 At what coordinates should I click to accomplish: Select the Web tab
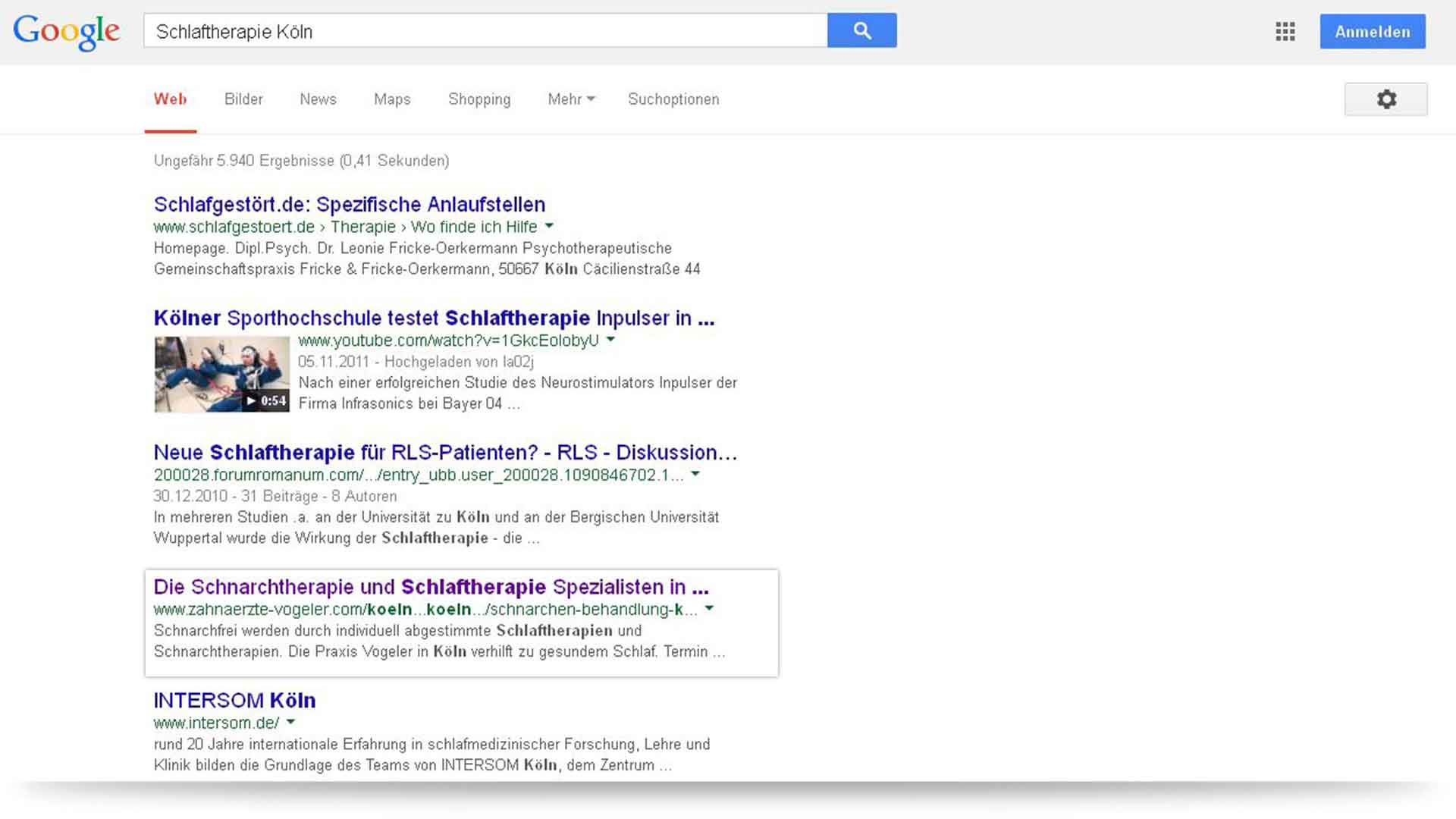pyautogui.click(x=171, y=99)
